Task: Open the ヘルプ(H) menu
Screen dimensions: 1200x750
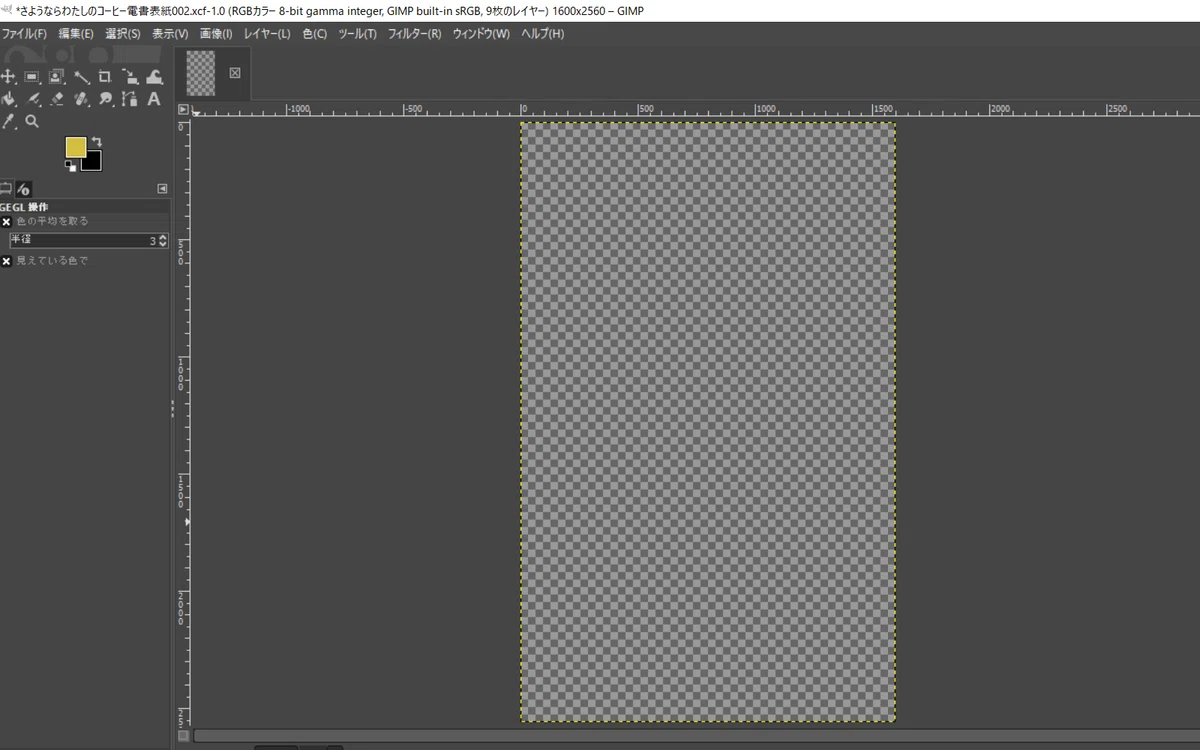Action: (542, 34)
